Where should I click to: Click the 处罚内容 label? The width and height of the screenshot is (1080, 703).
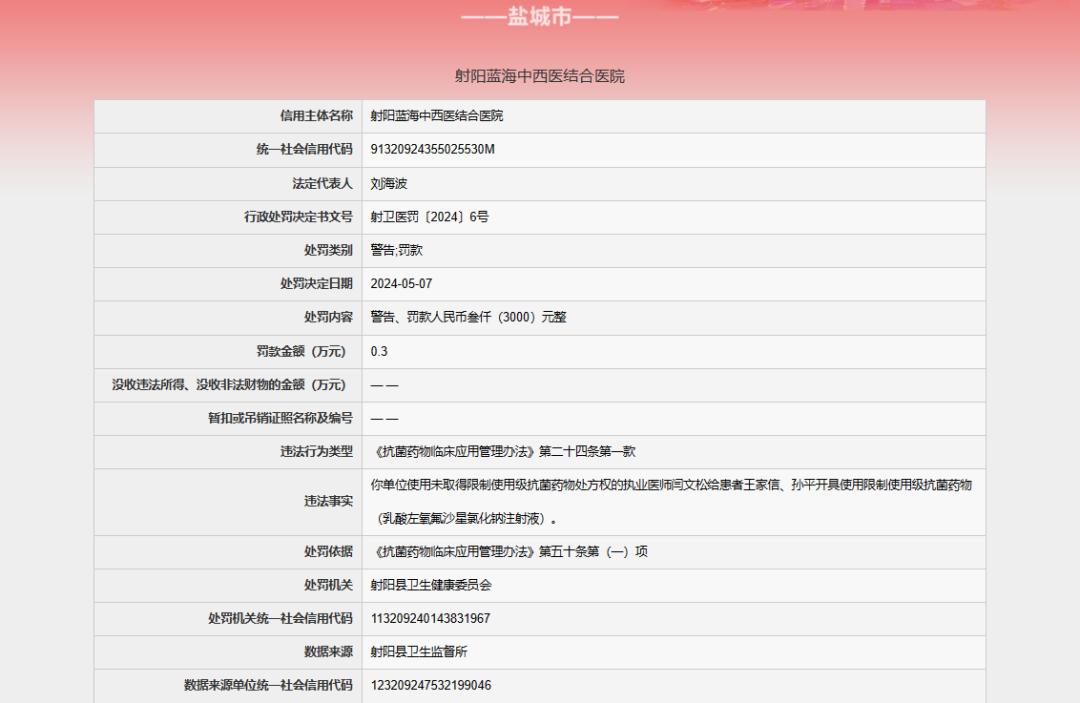(329, 317)
